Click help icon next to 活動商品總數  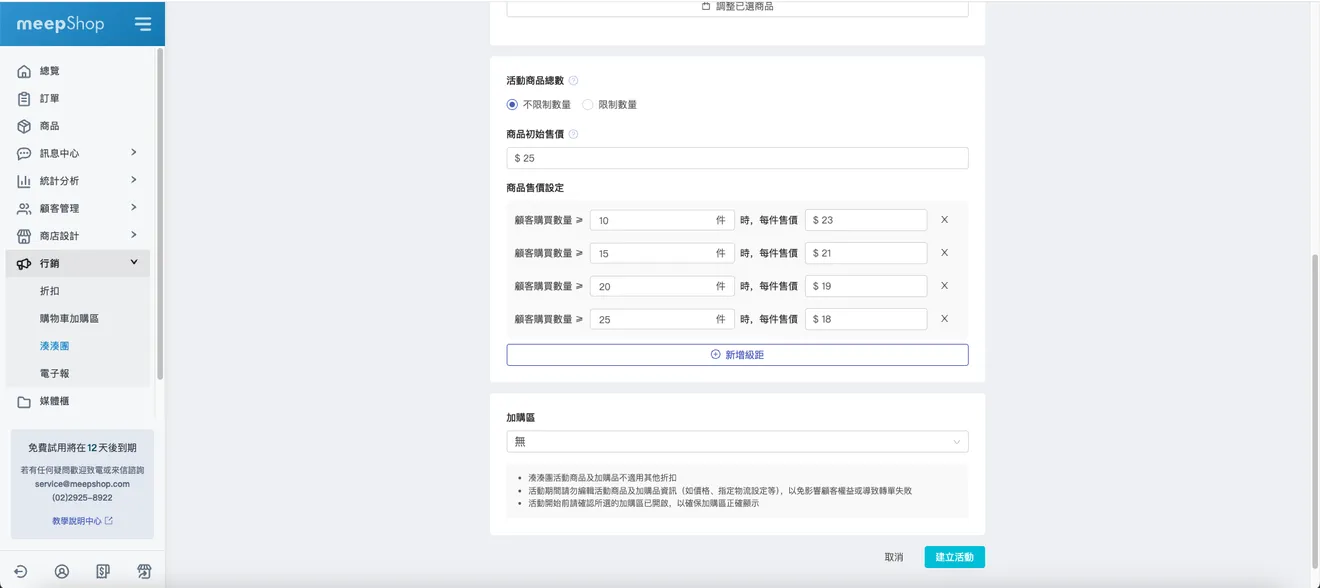[x=573, y=81]
